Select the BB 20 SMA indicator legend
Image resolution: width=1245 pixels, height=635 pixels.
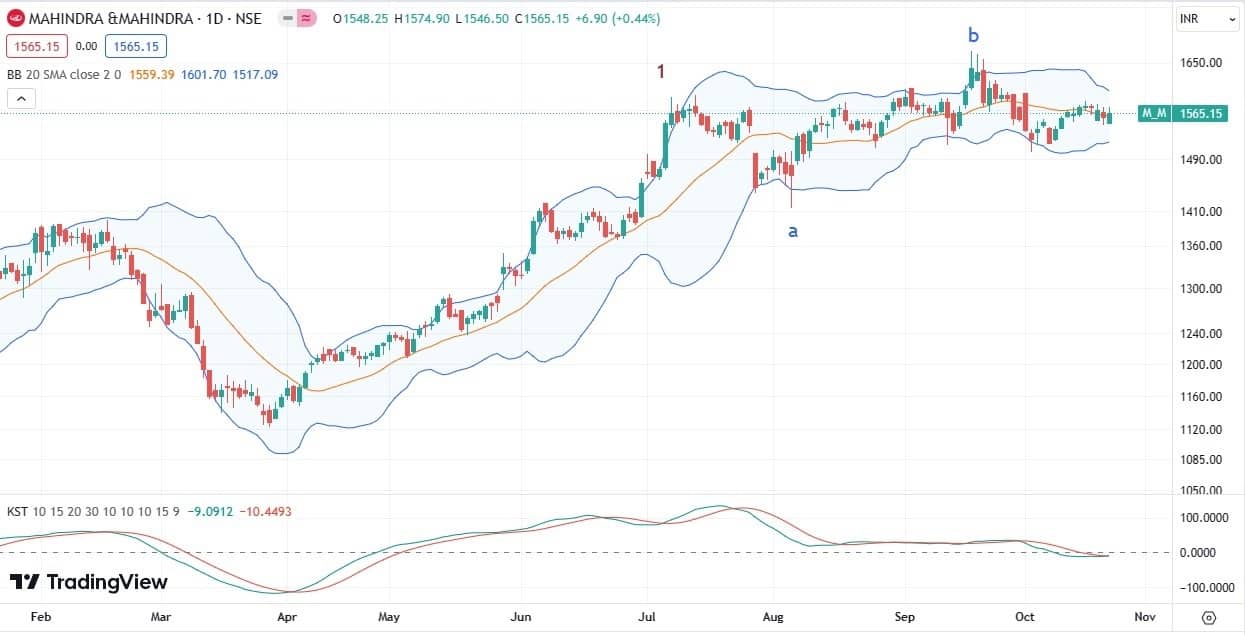(x=64, y=74)
